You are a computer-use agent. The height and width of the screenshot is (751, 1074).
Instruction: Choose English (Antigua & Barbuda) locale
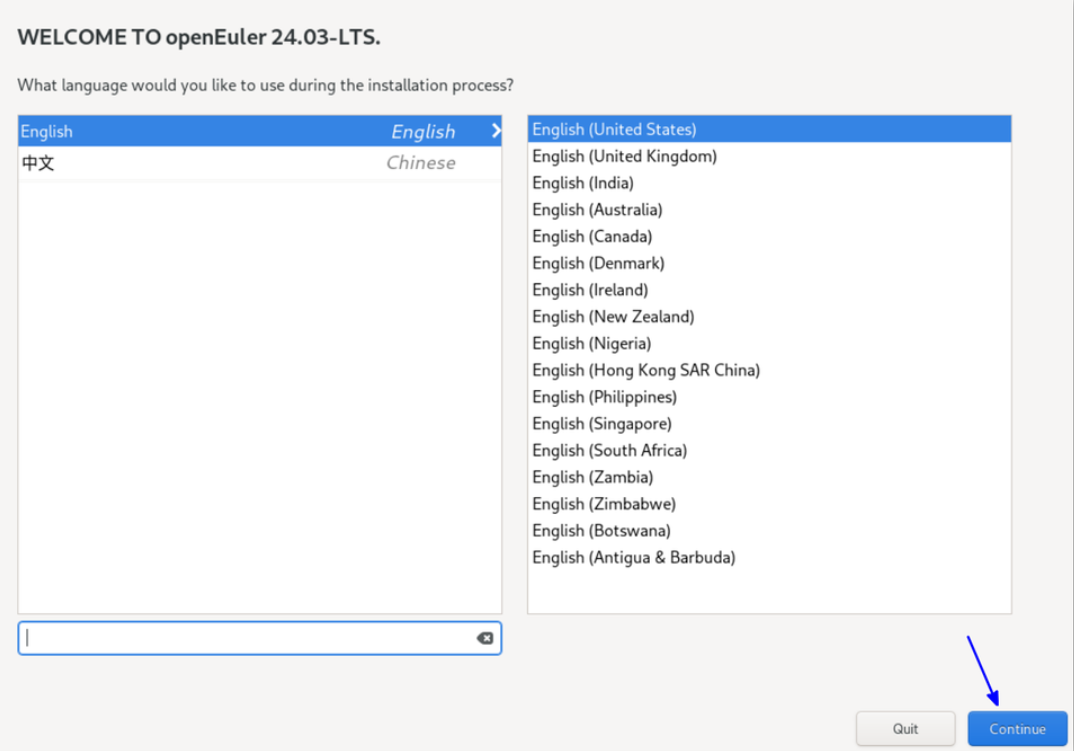pos(769,557)
